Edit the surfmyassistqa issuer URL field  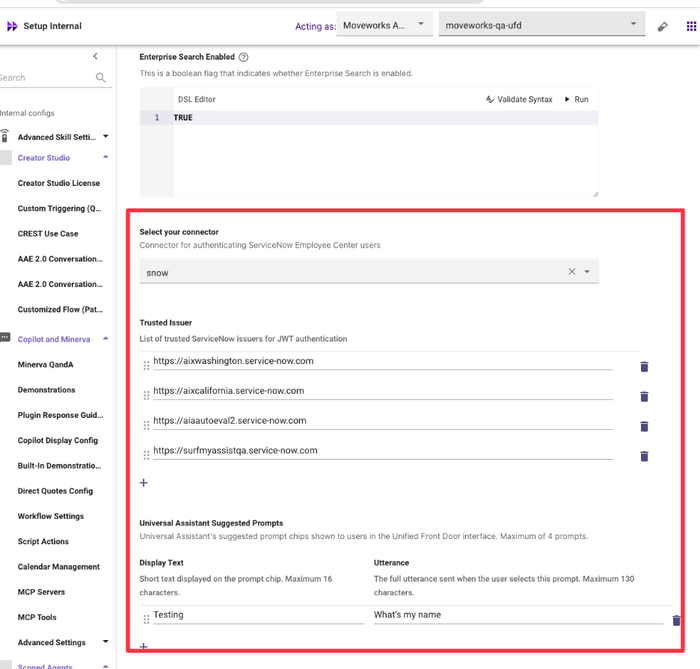(x=383, y=451)
